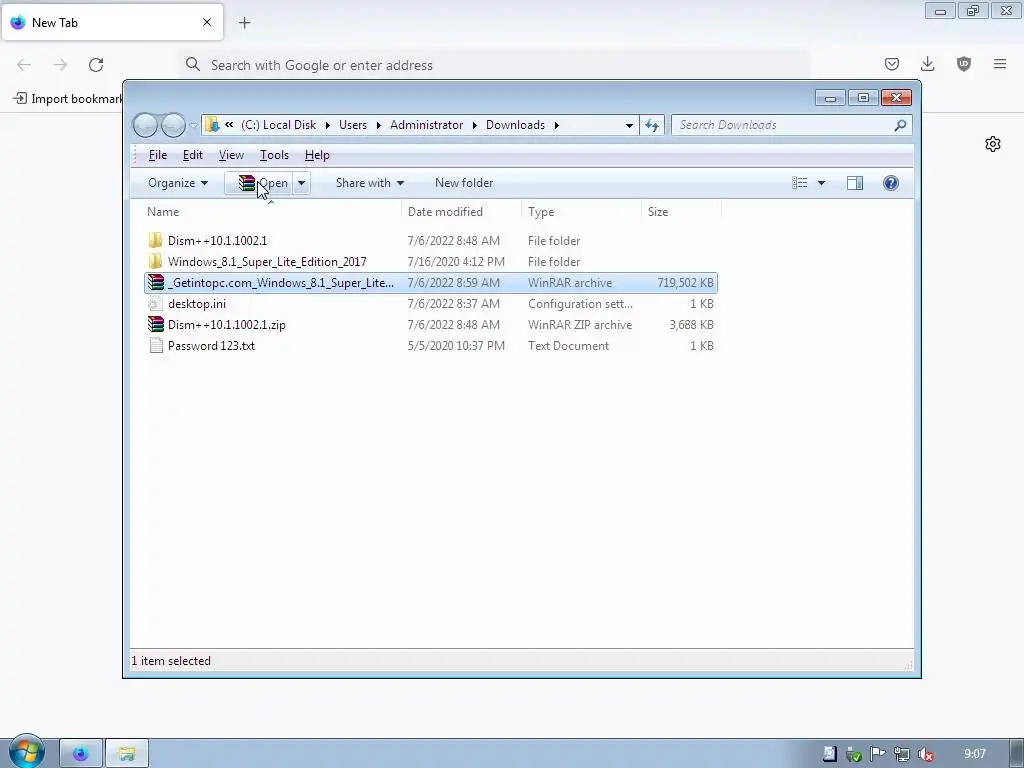Click the Save to Pocket icon in Firefox

point(891,64)
